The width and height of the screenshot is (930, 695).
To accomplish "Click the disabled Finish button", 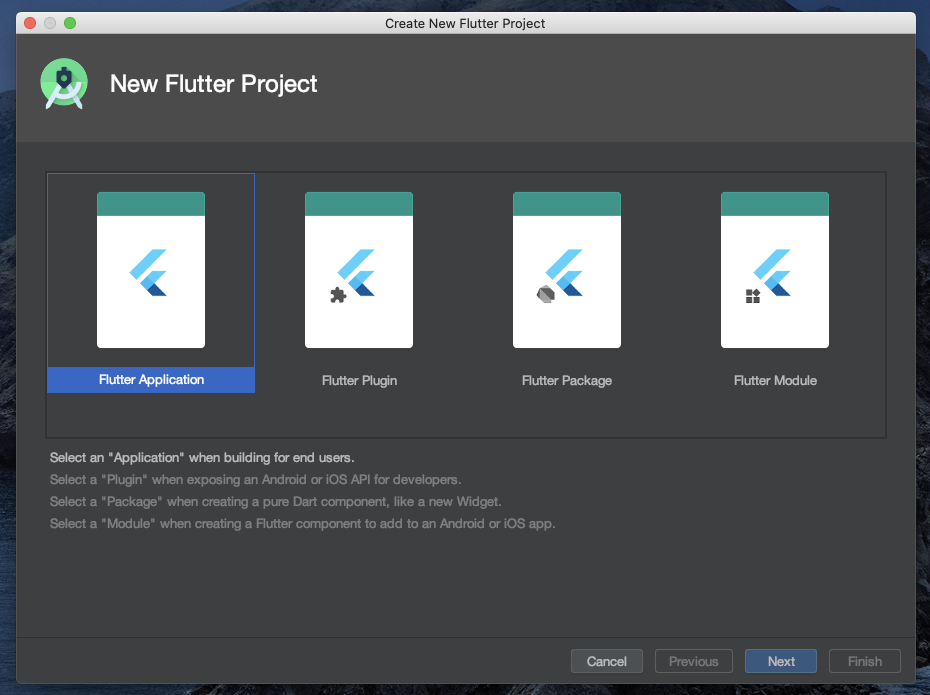I will coord(865,661).
